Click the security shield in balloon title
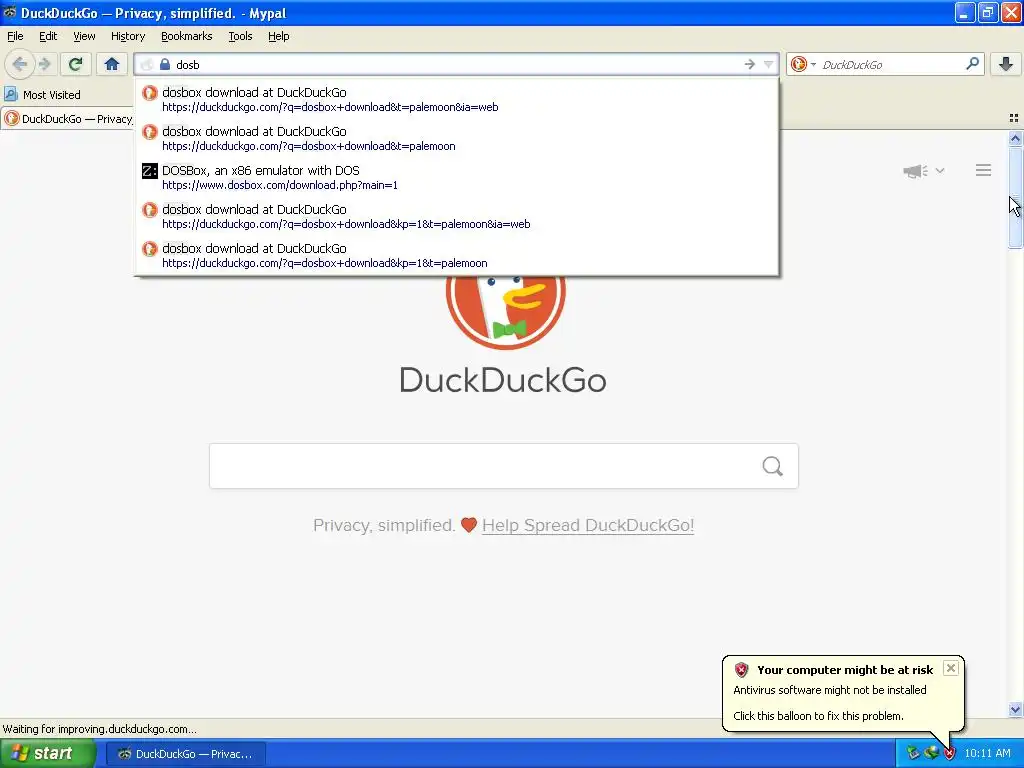 (x=741, y=669)
